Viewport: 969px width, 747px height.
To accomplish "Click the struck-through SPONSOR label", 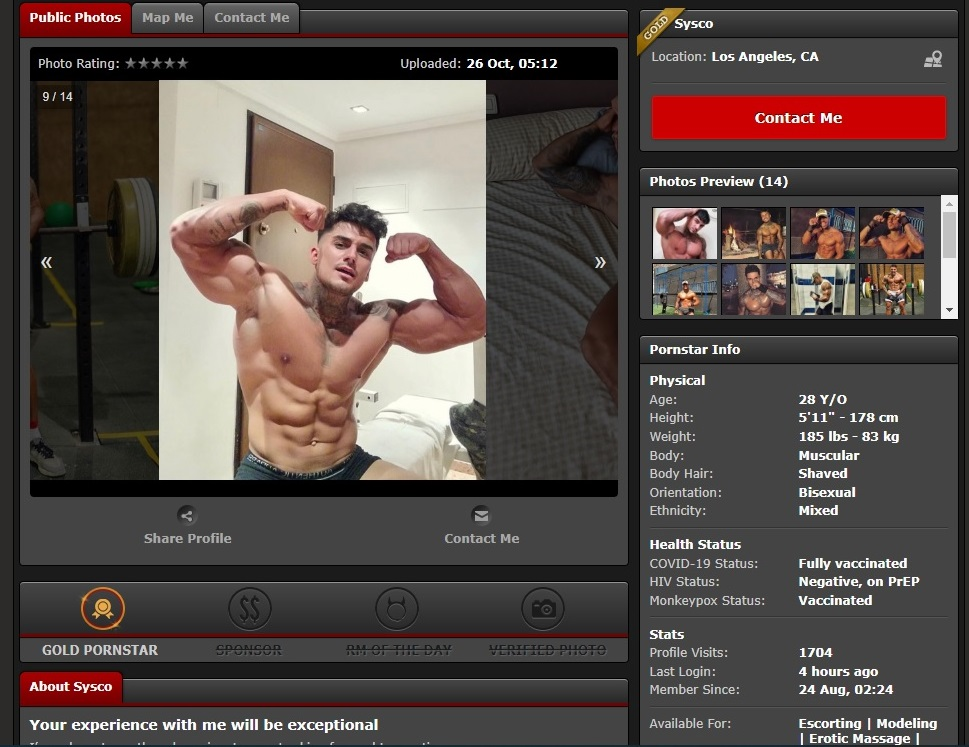I will click(x=248, y=650).
